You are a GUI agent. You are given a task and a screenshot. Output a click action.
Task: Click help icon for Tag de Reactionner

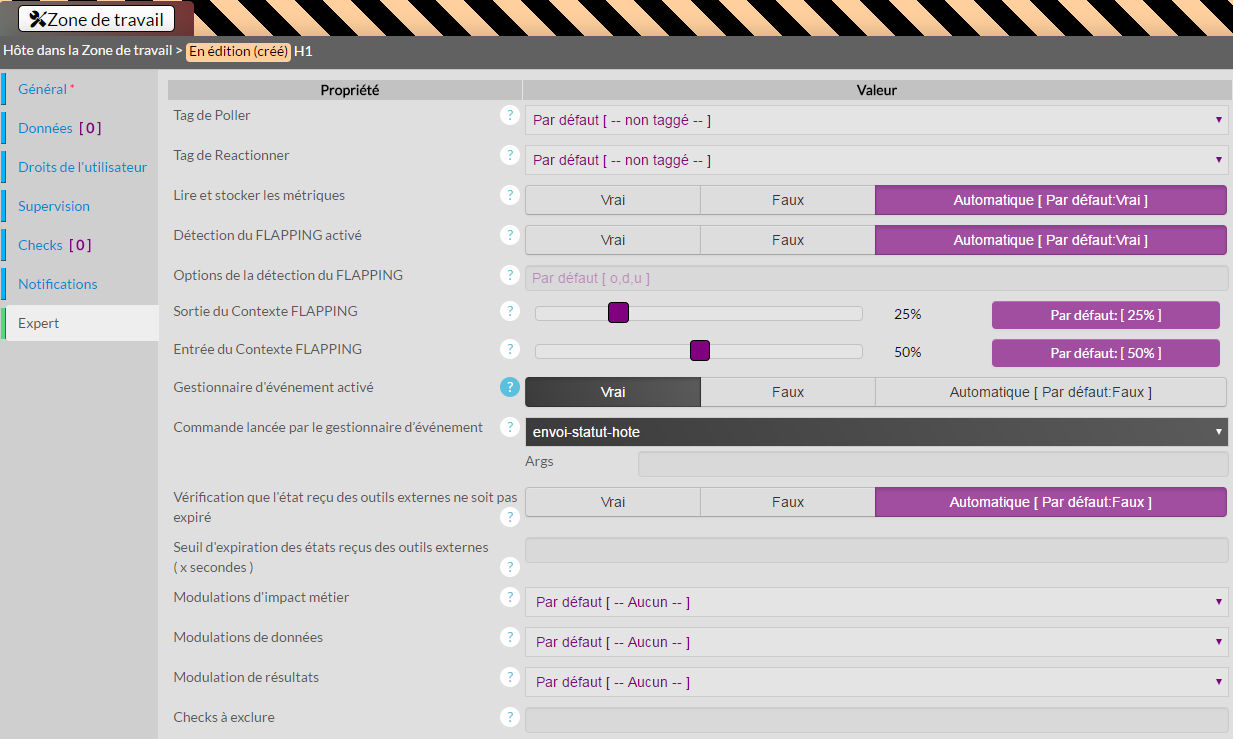point(510,156)
